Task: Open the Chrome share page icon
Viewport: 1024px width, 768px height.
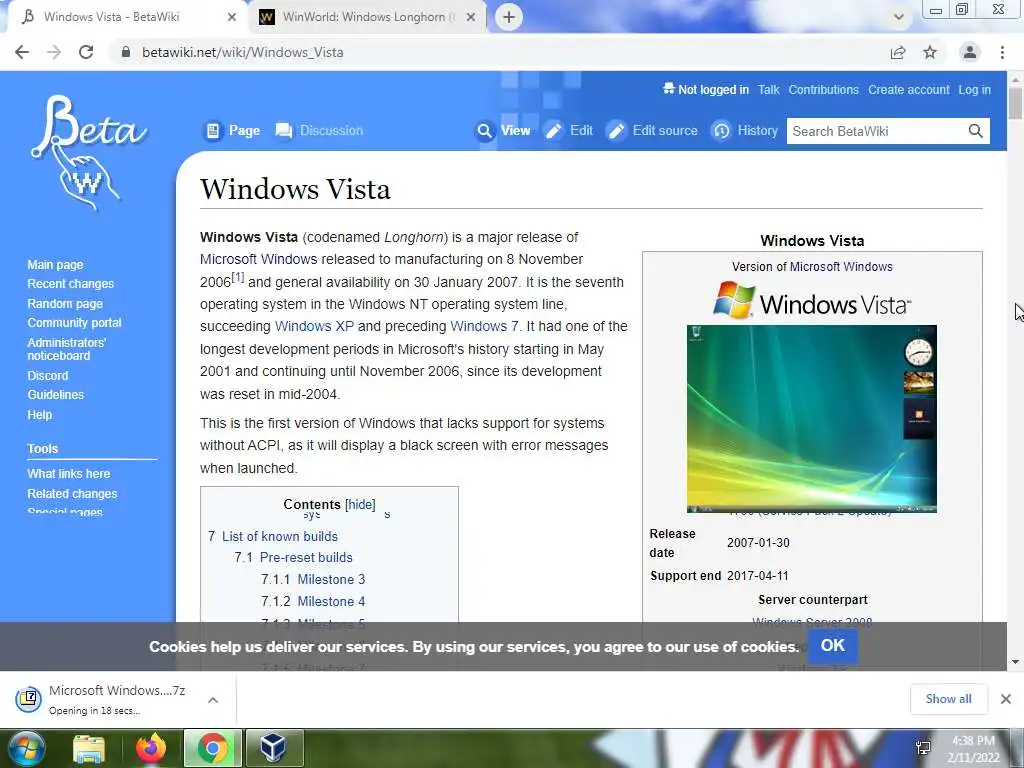Action: (898, 52)
